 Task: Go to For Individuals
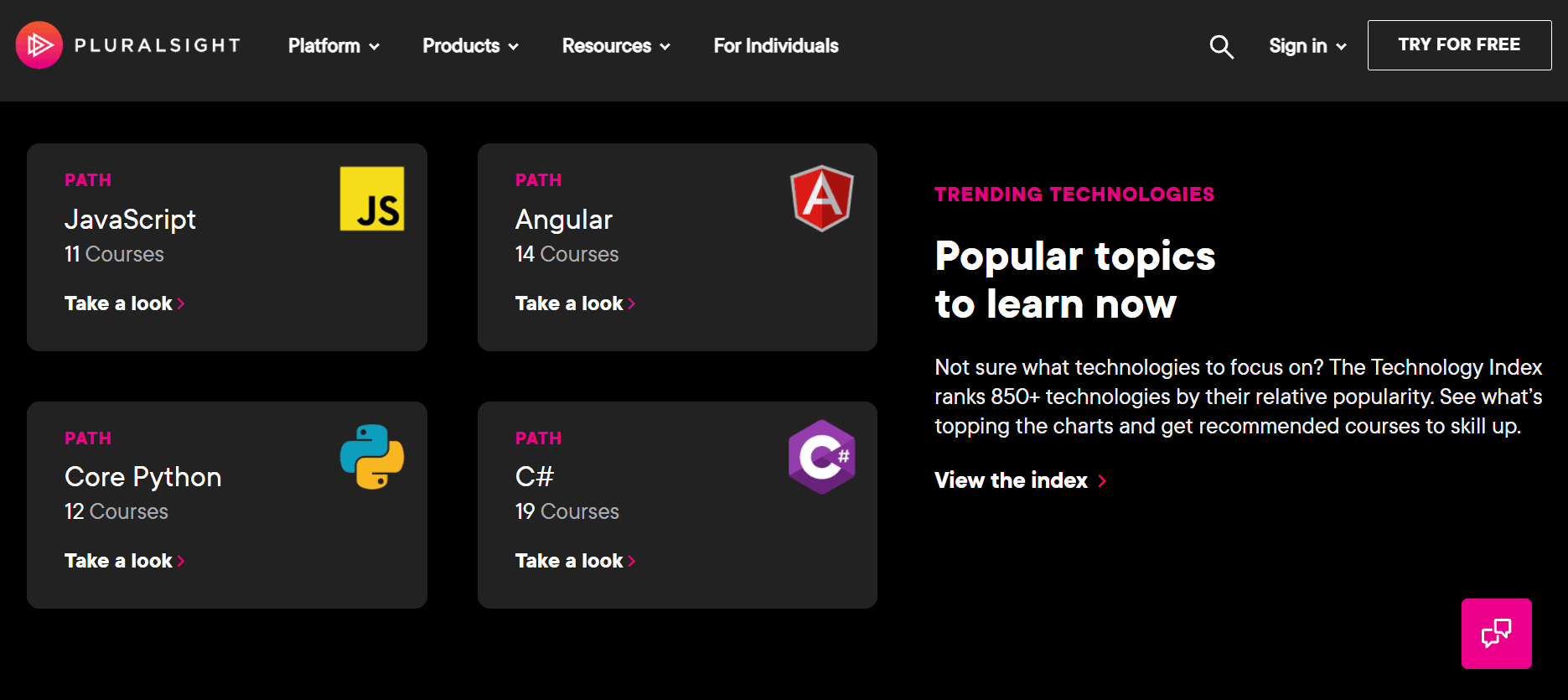pyautogui.click(x=776, y=46)
